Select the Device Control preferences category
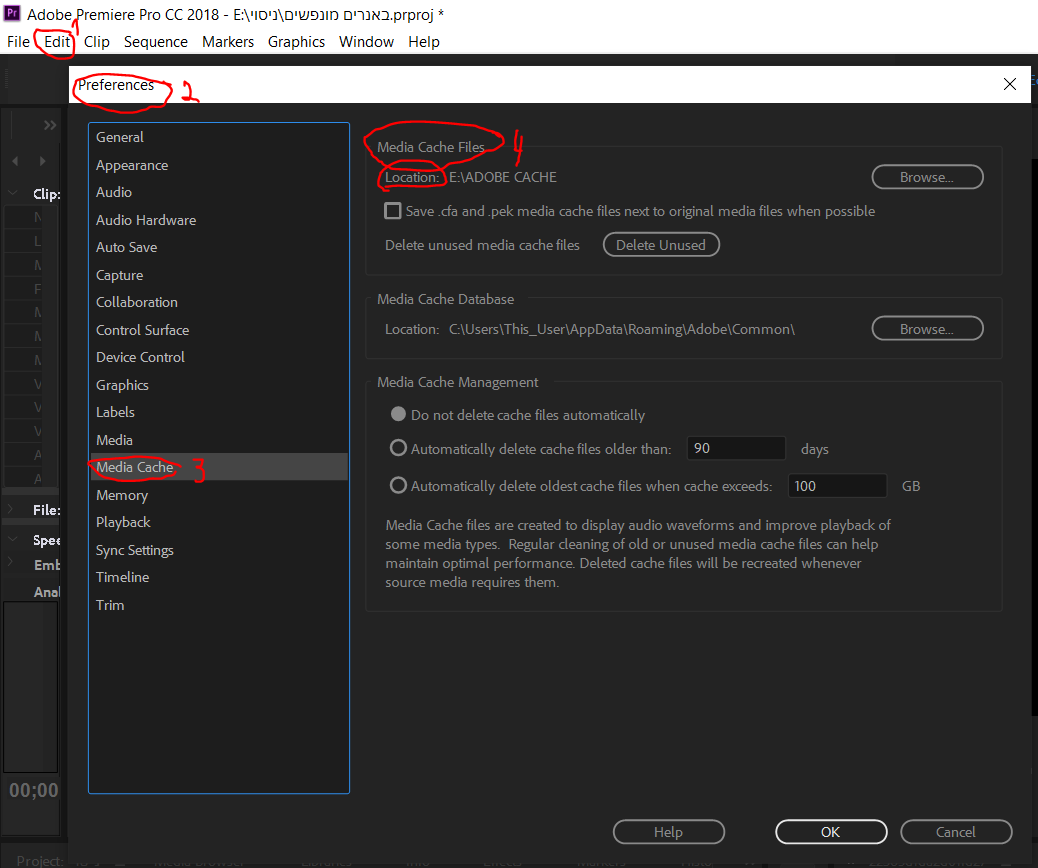 tap(218, 357)
